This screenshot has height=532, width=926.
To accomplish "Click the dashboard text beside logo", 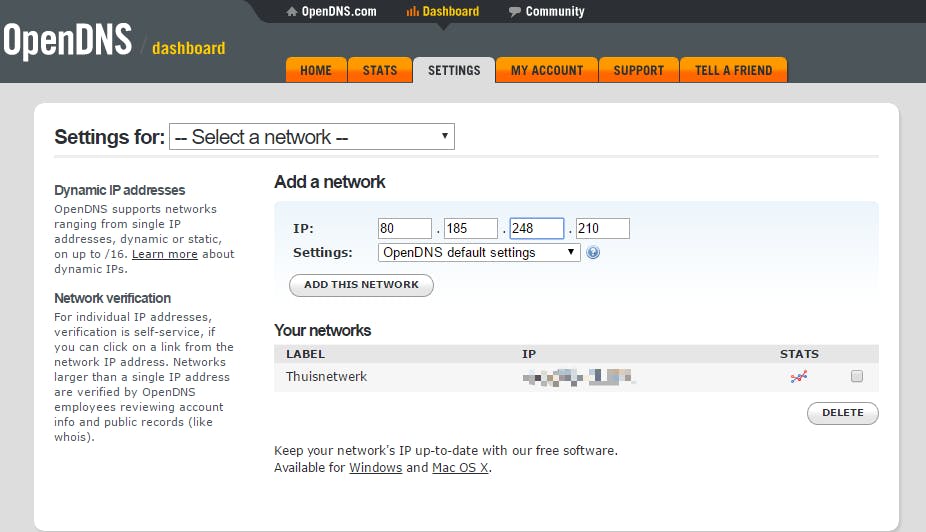I will click(188, 48).
